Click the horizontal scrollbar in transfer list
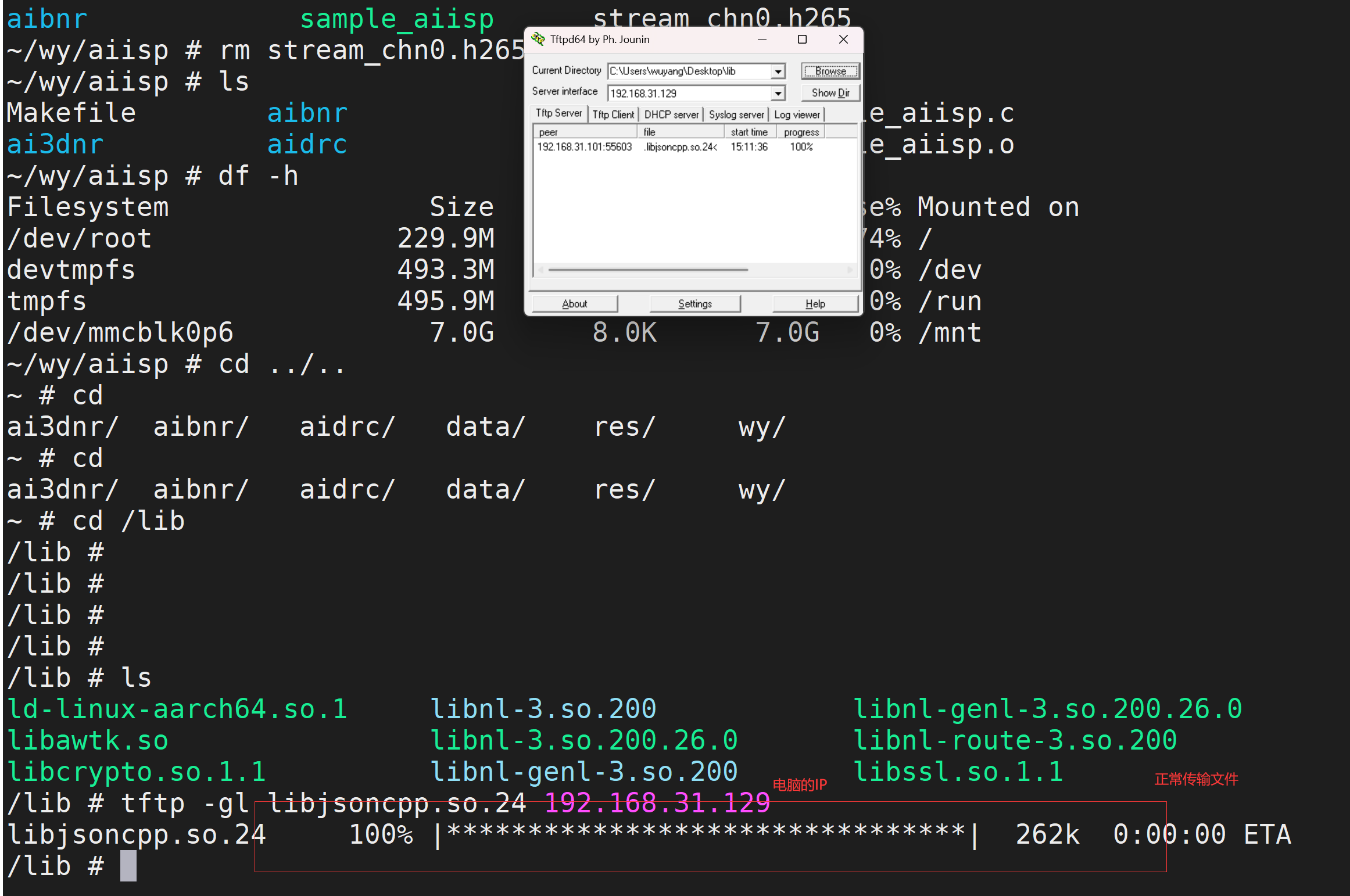The width and height of the screenshot is (1350, 896). 647,270
